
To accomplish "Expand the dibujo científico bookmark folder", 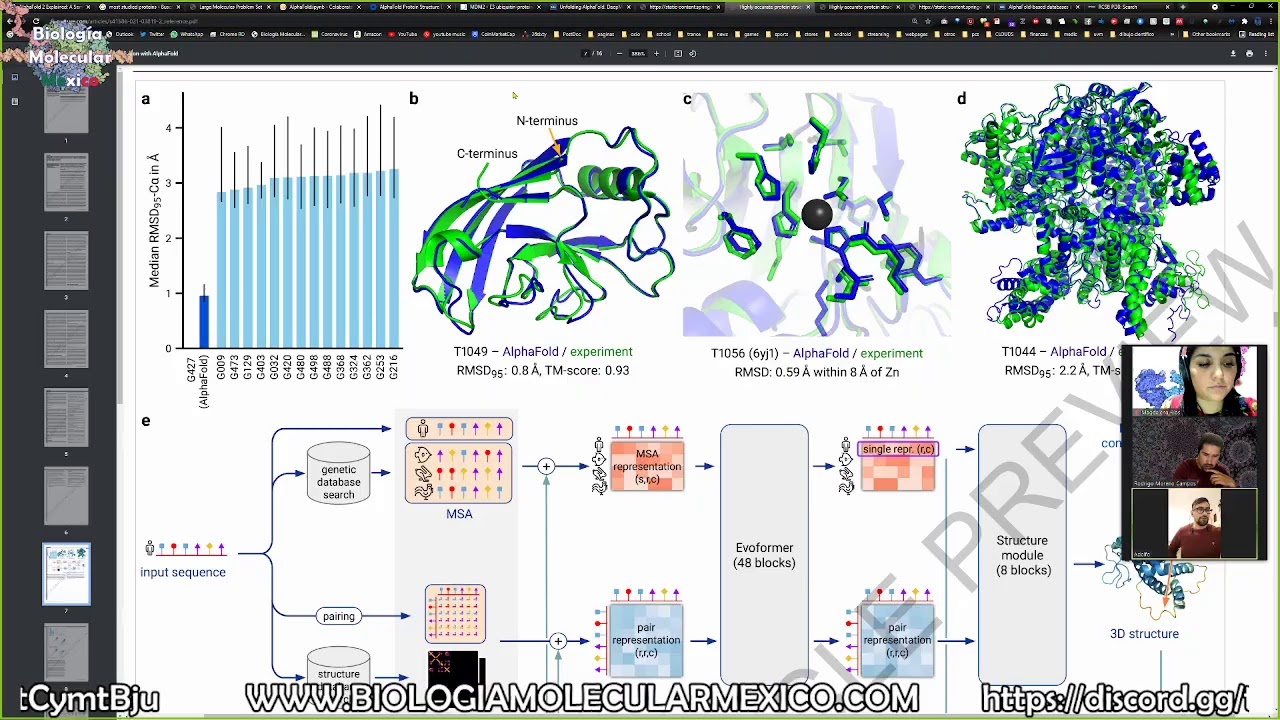I will point(1132,34).
